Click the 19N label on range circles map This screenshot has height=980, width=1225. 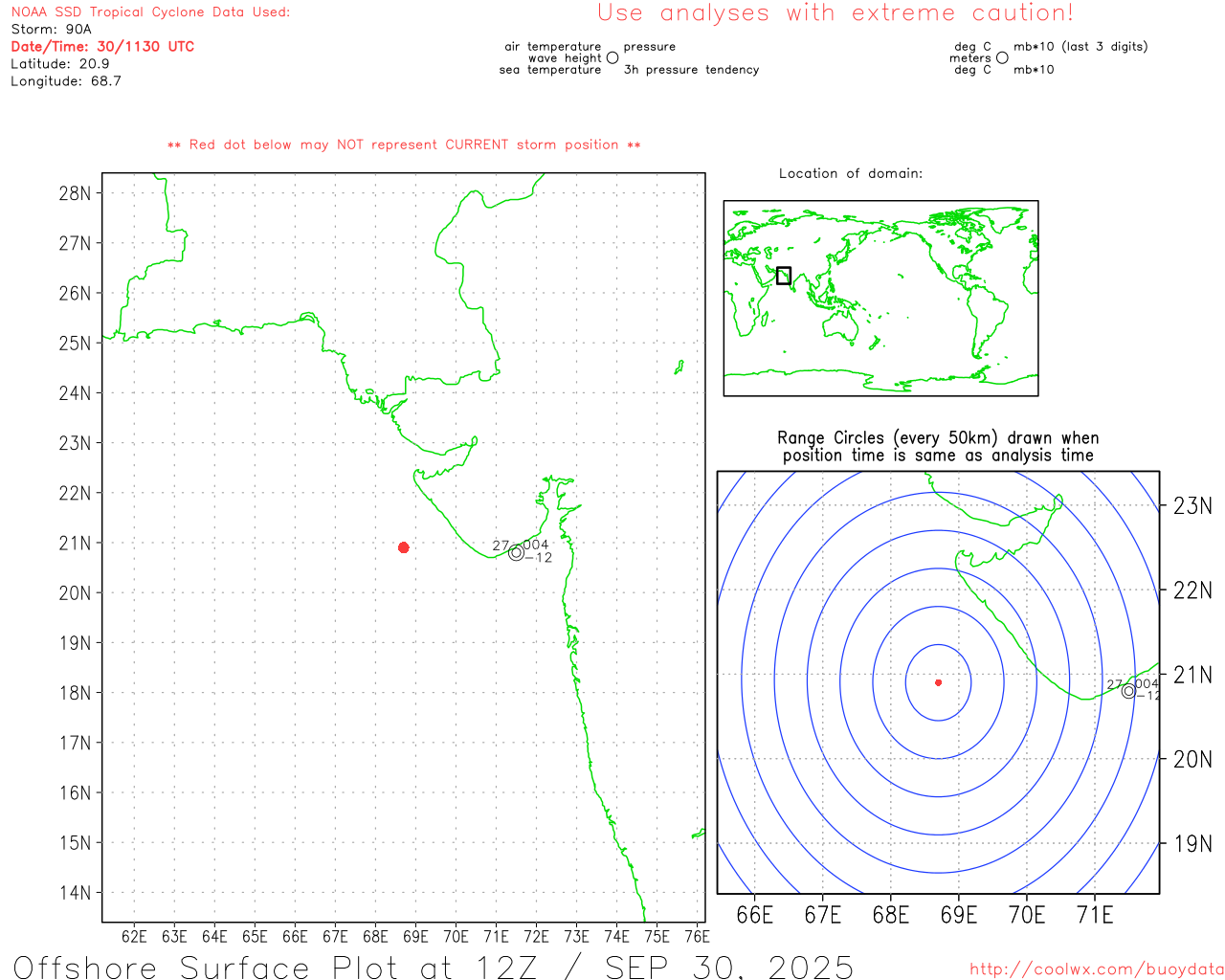coord(1192,844)
